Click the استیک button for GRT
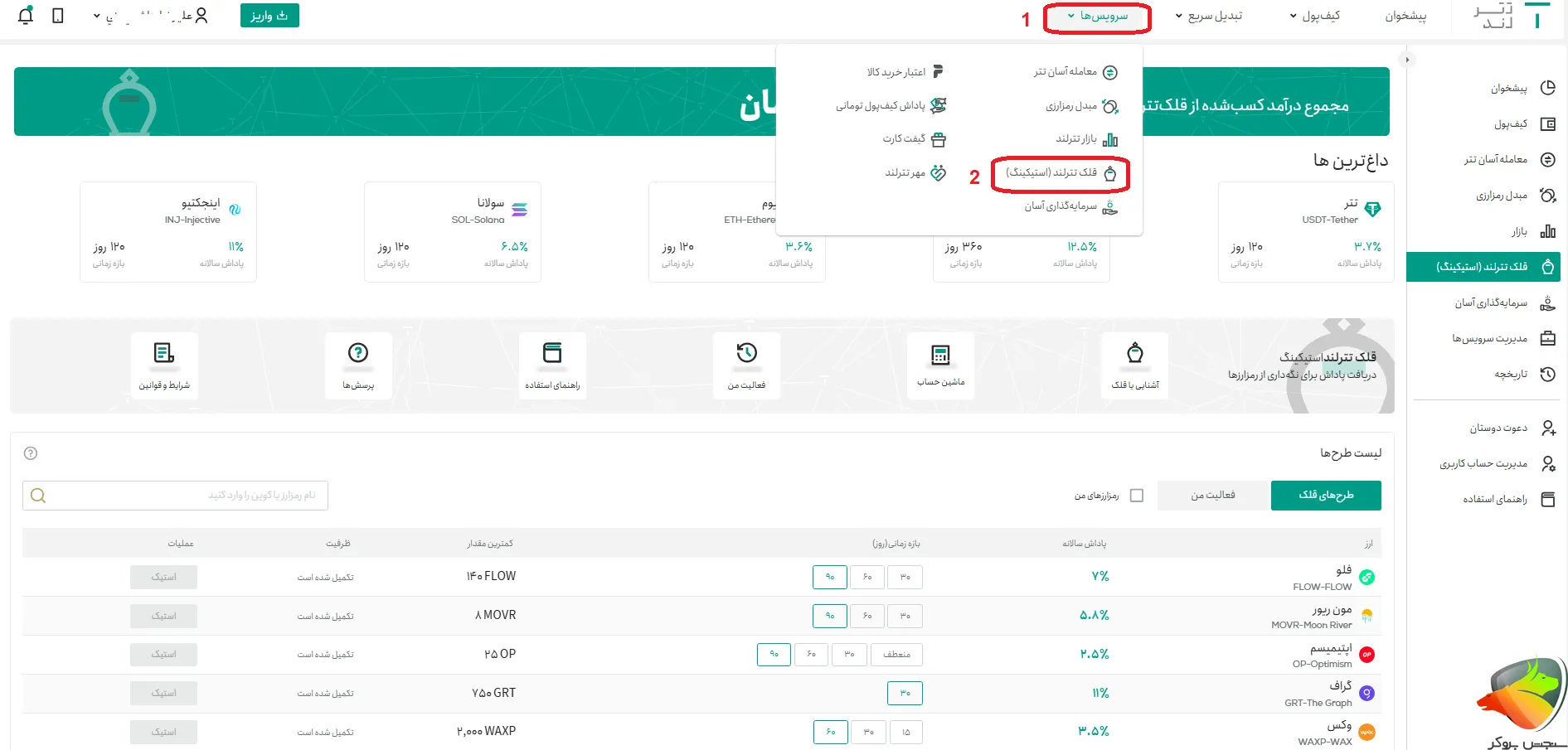 [163, 693]
